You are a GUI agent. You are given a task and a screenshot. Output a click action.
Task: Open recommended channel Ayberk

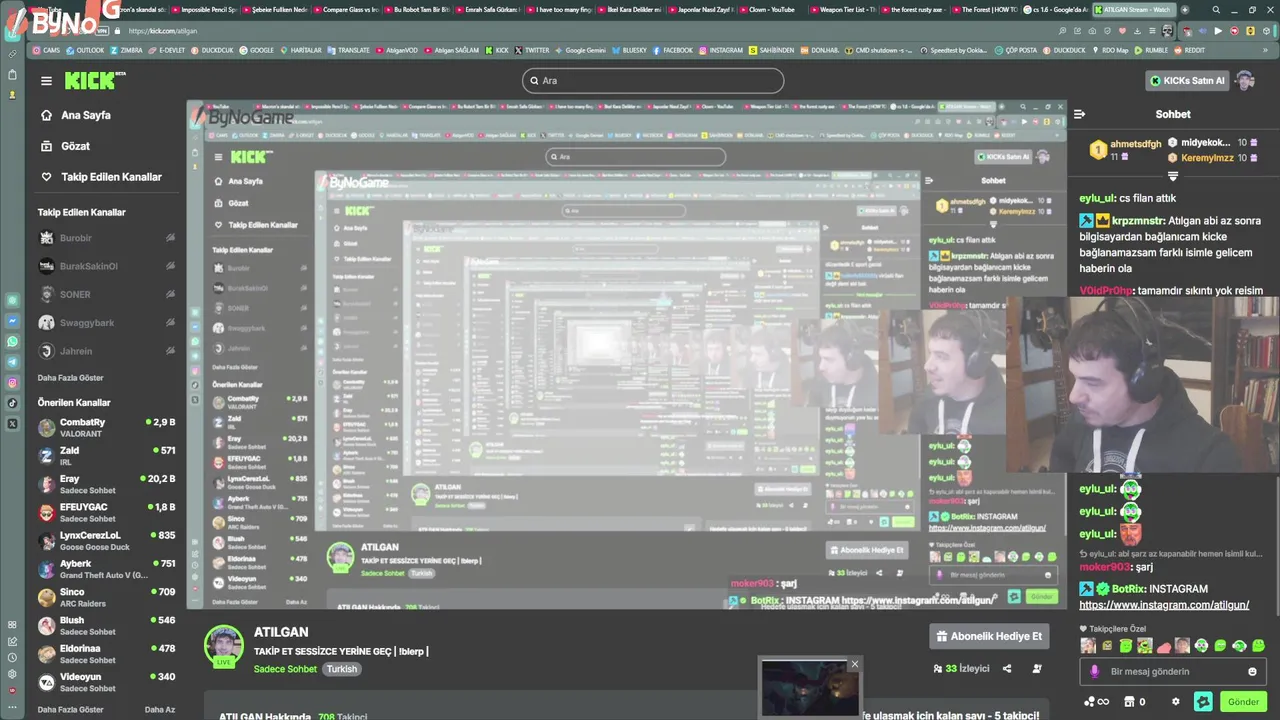[106, 569]
